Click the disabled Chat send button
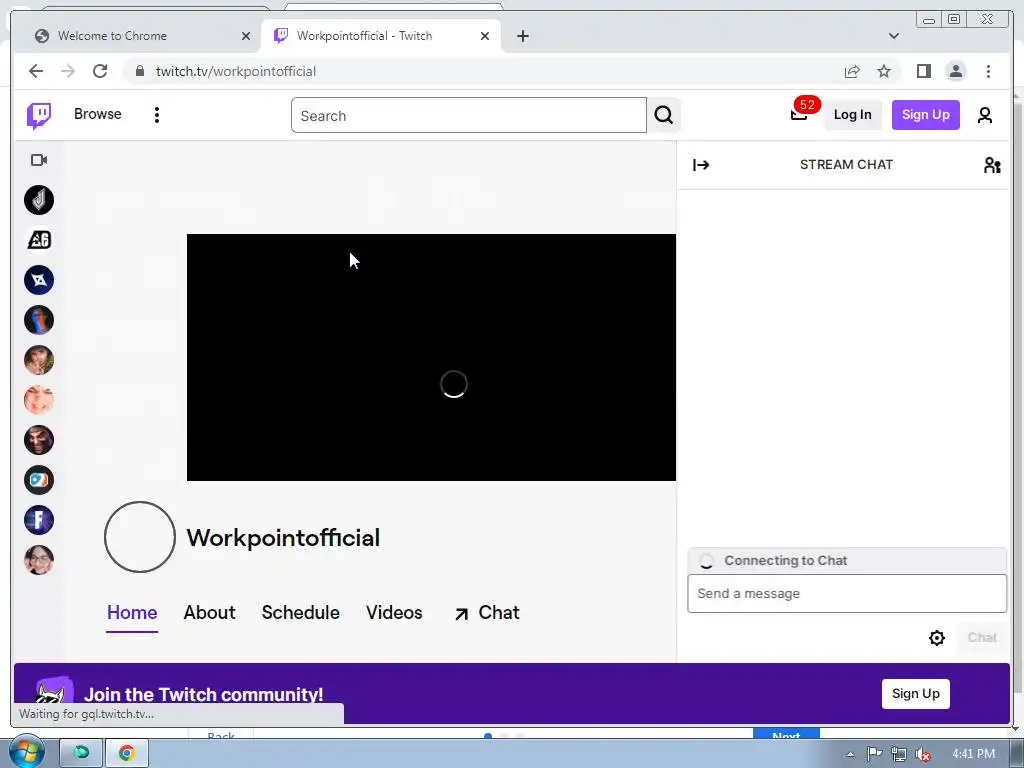 [x=982, y=637]
